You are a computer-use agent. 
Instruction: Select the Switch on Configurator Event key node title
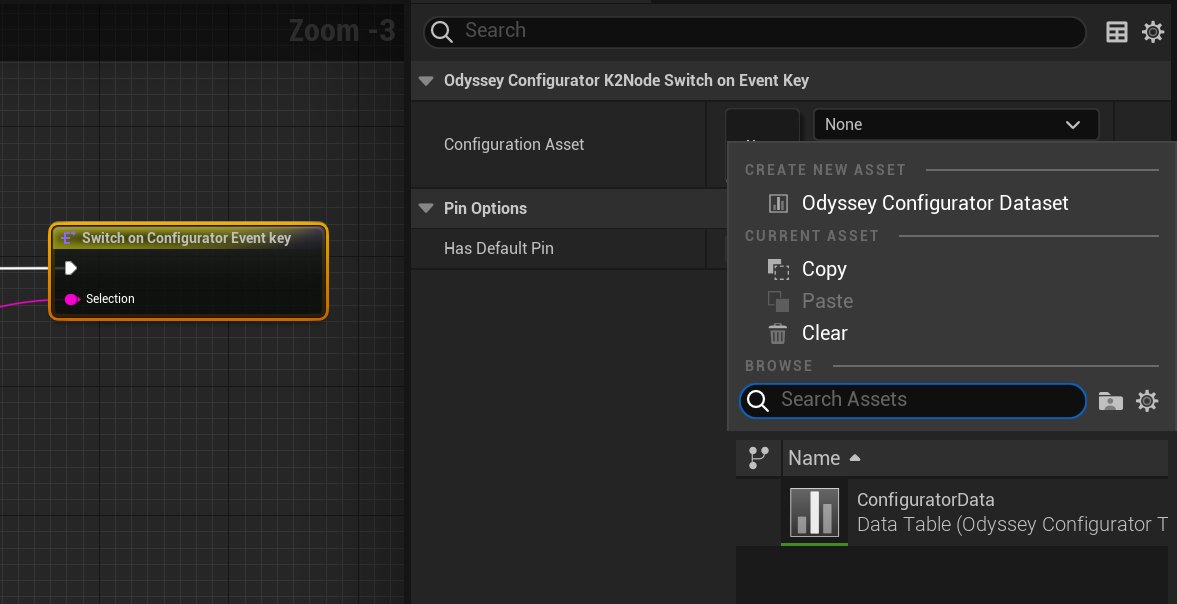tap(186, 238)
